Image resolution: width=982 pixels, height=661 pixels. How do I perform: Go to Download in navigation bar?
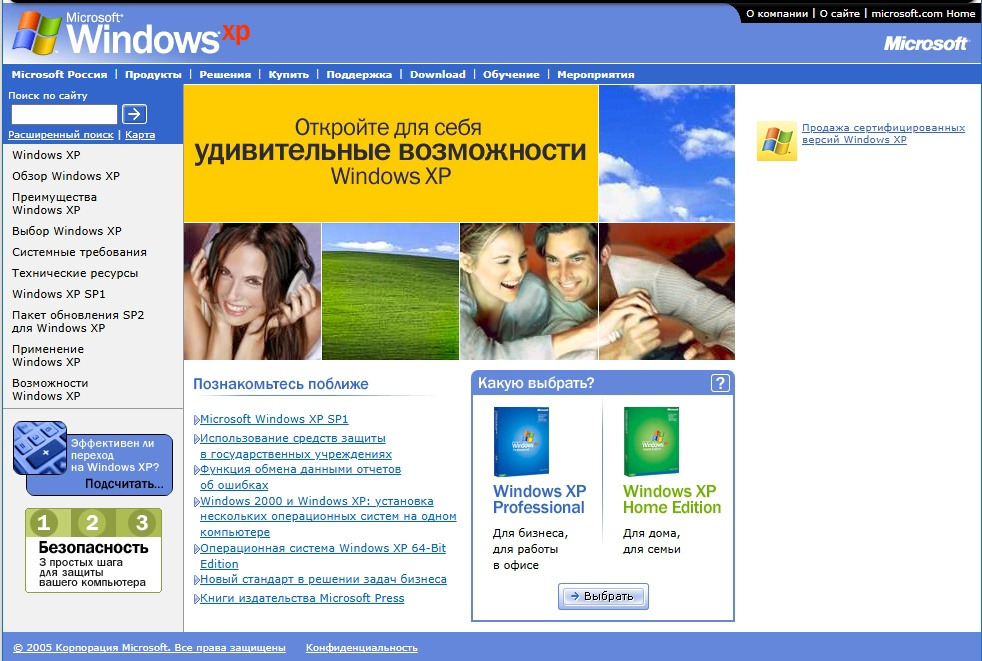tap(438, 74)
